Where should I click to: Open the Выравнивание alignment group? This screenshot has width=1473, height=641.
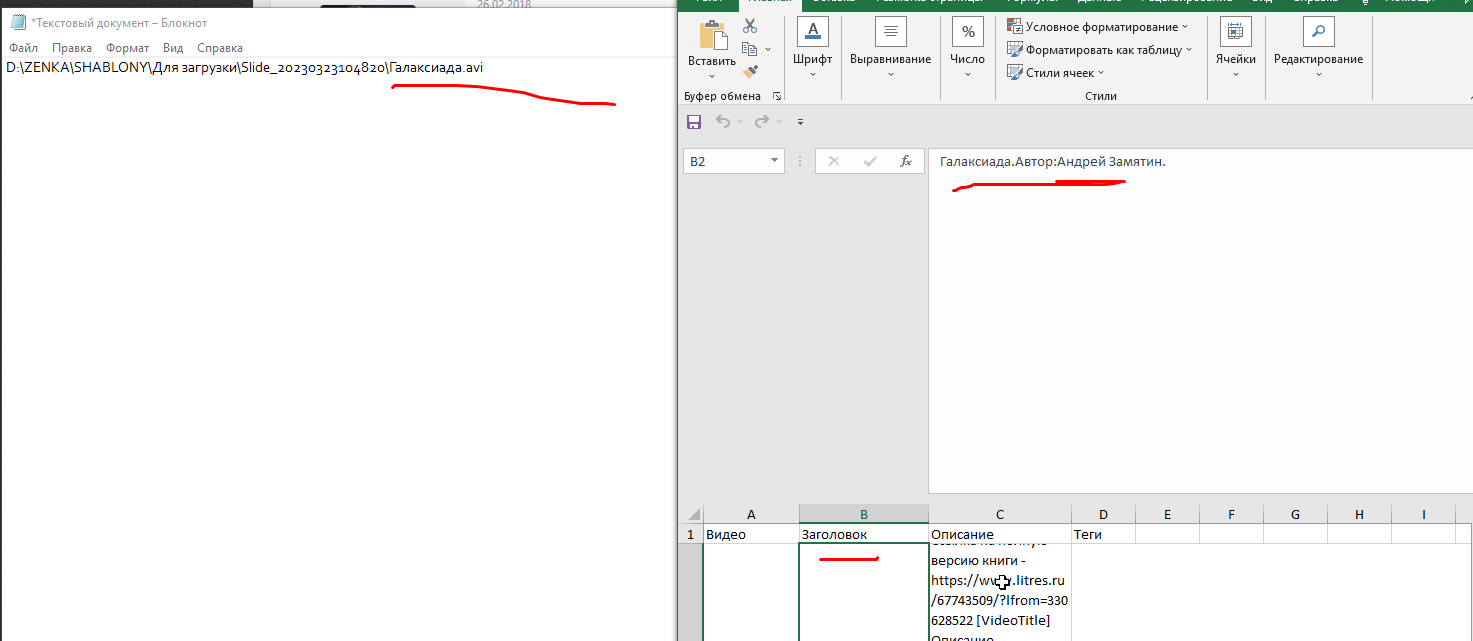(x=890, y=50)
